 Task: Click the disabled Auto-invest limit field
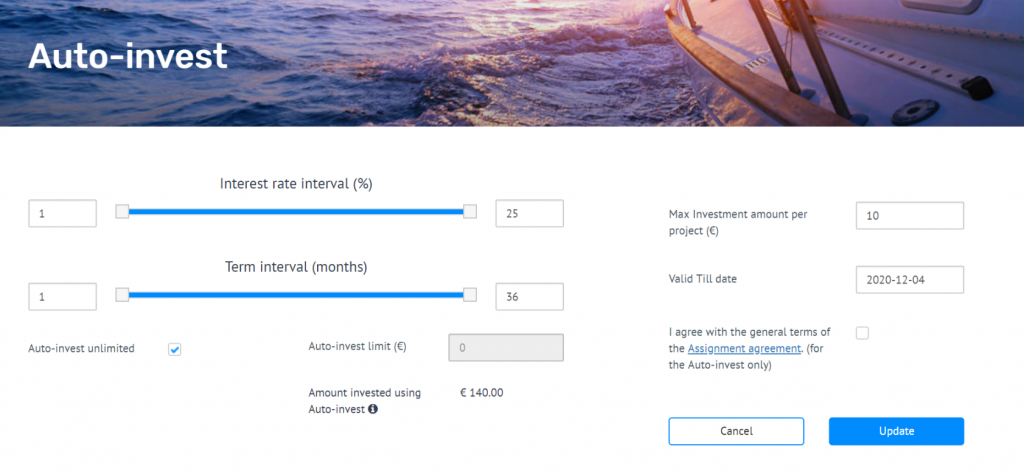click(506, 347)
